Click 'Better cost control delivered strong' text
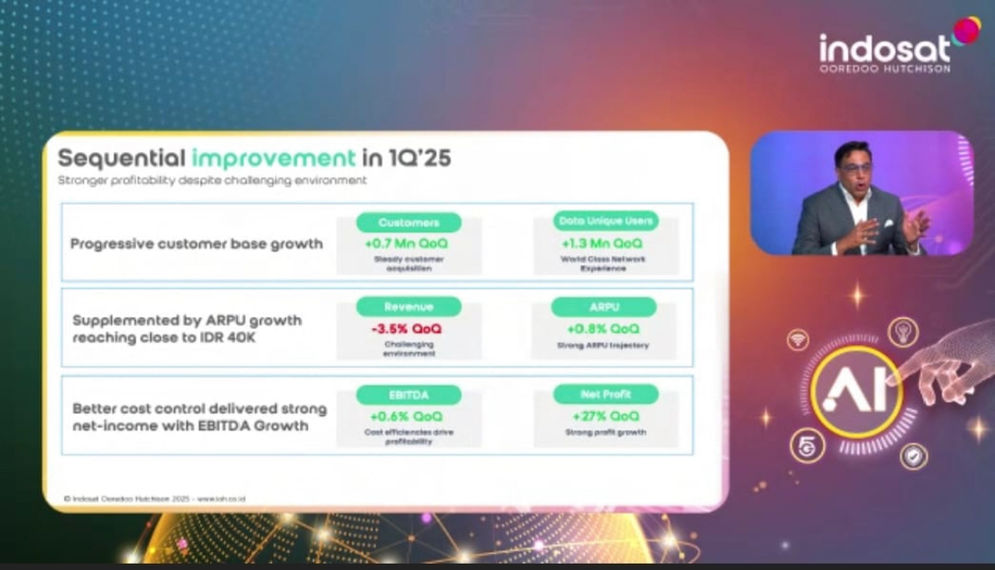The image size is (995, 570). tap(199, 409)
